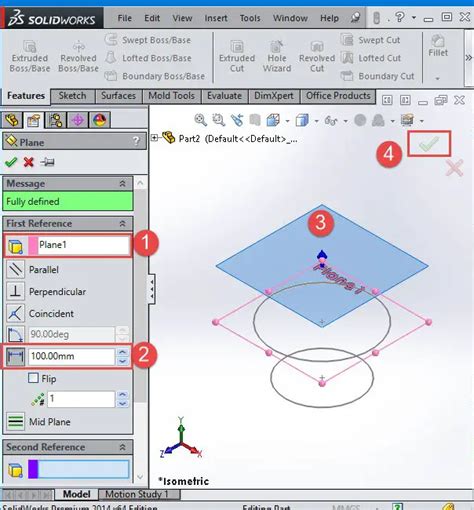
Task: Click the Edit Appearance sphere icon
Action: (x=360, y=120)
